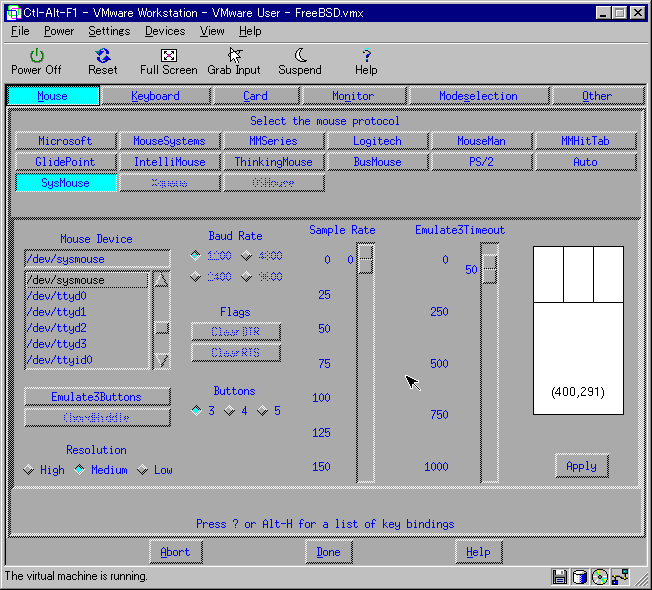Select the Mouse tab
Image resolution: width=652 pixels, height=590 pixels.
[52, 96]
